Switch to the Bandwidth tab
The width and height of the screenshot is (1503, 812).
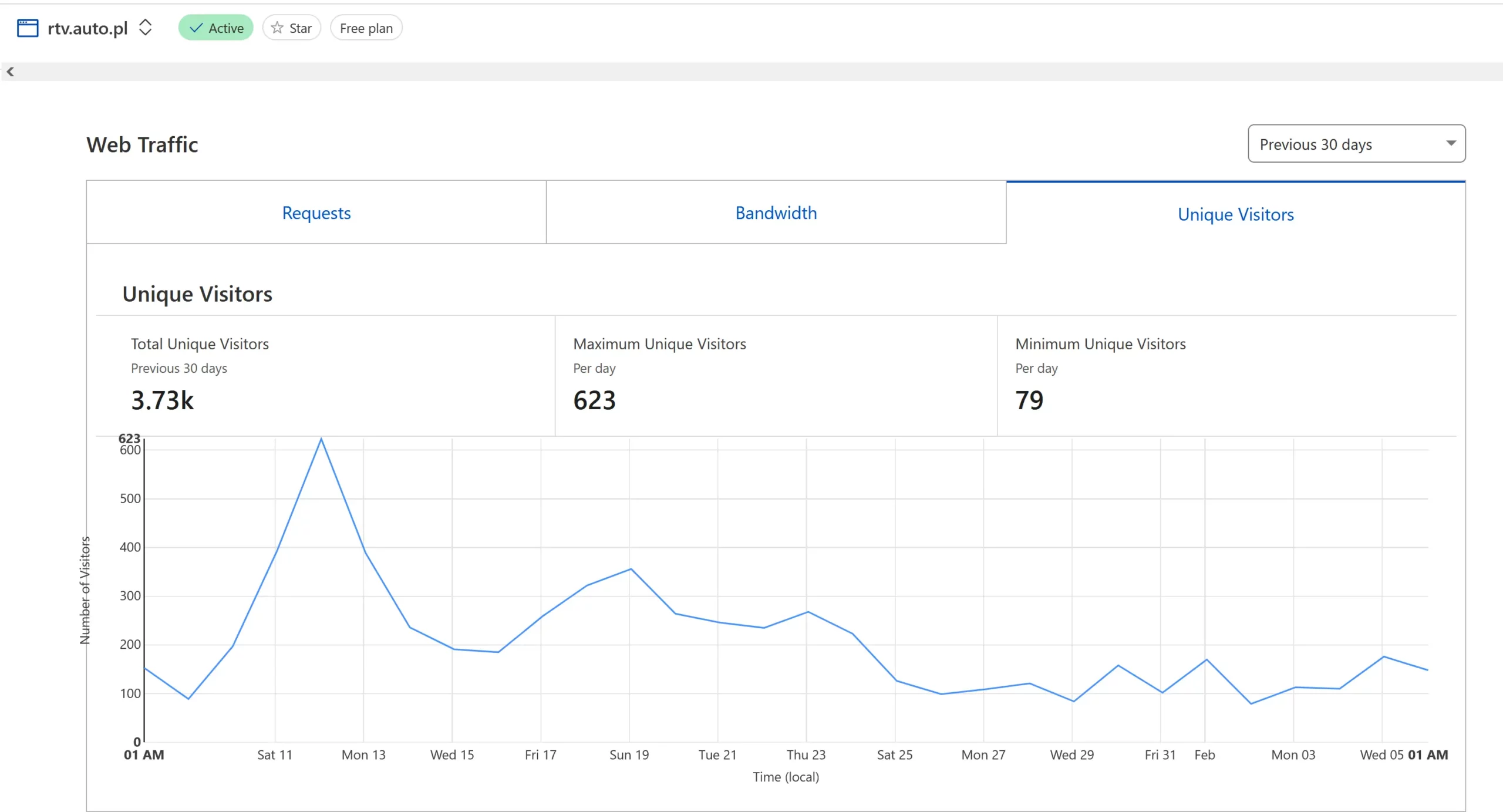coord(776,213)
